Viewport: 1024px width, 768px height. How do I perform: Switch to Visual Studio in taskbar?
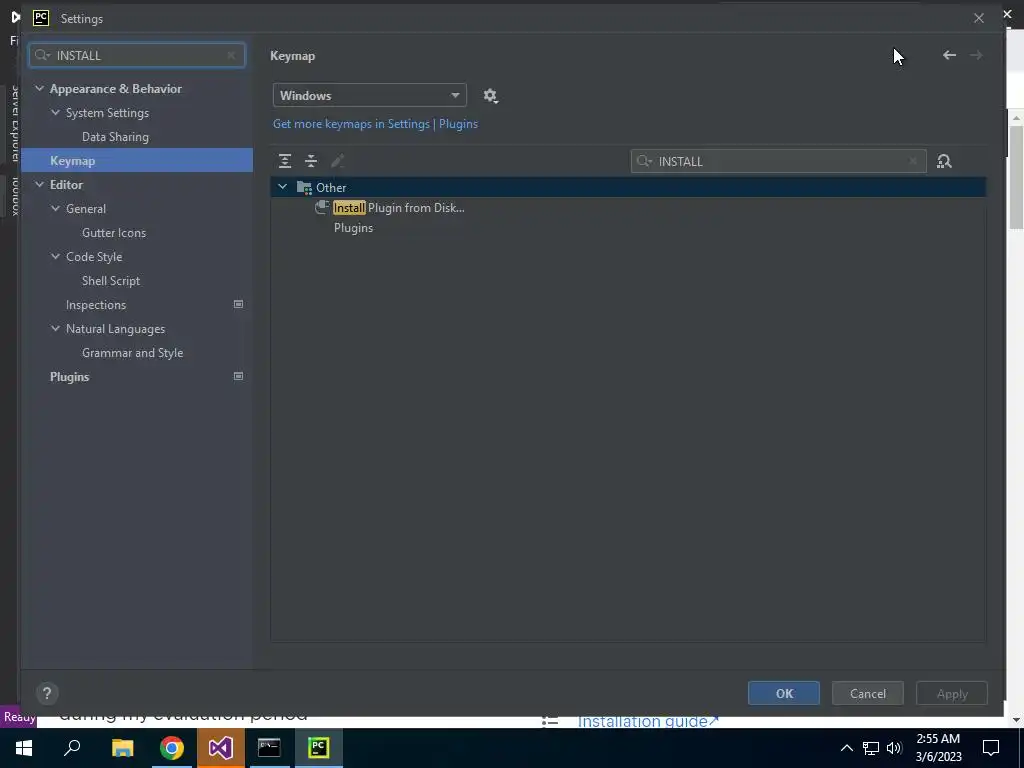click(x=221, y=748)
